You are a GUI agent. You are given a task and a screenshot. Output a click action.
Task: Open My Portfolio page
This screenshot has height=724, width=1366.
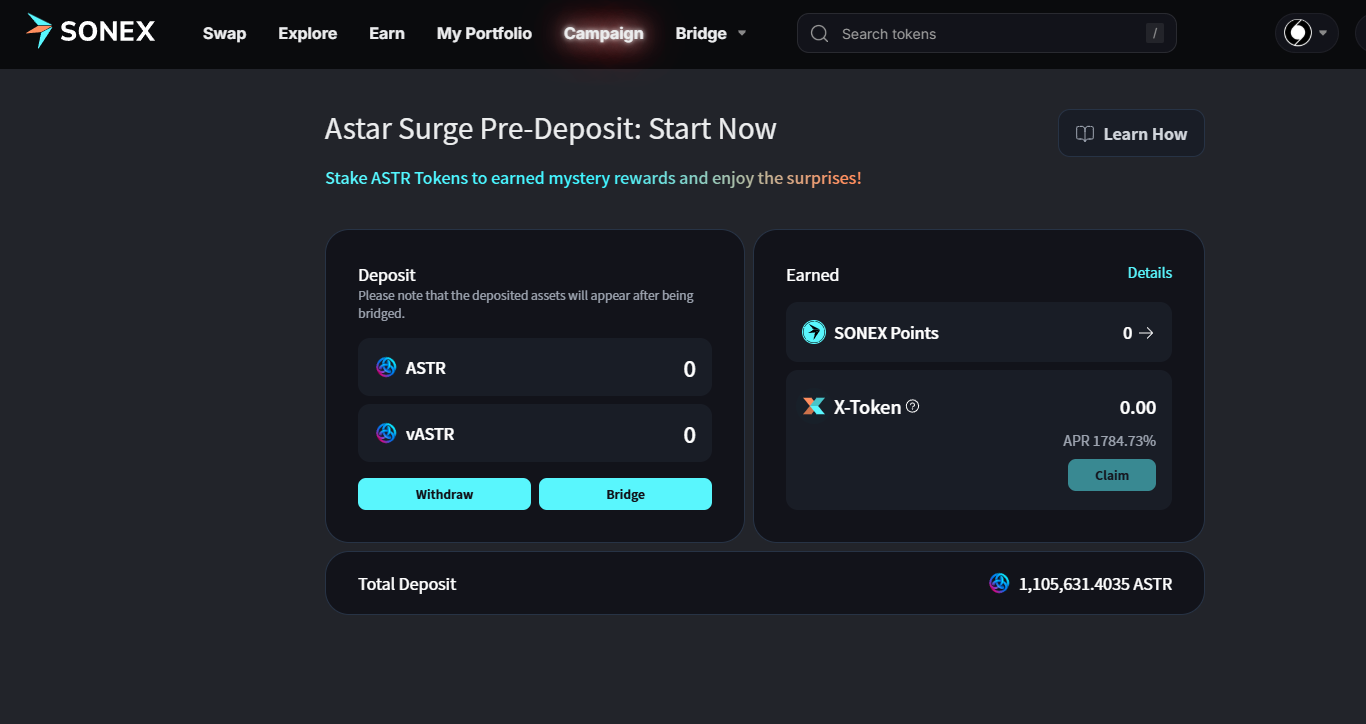484,34
